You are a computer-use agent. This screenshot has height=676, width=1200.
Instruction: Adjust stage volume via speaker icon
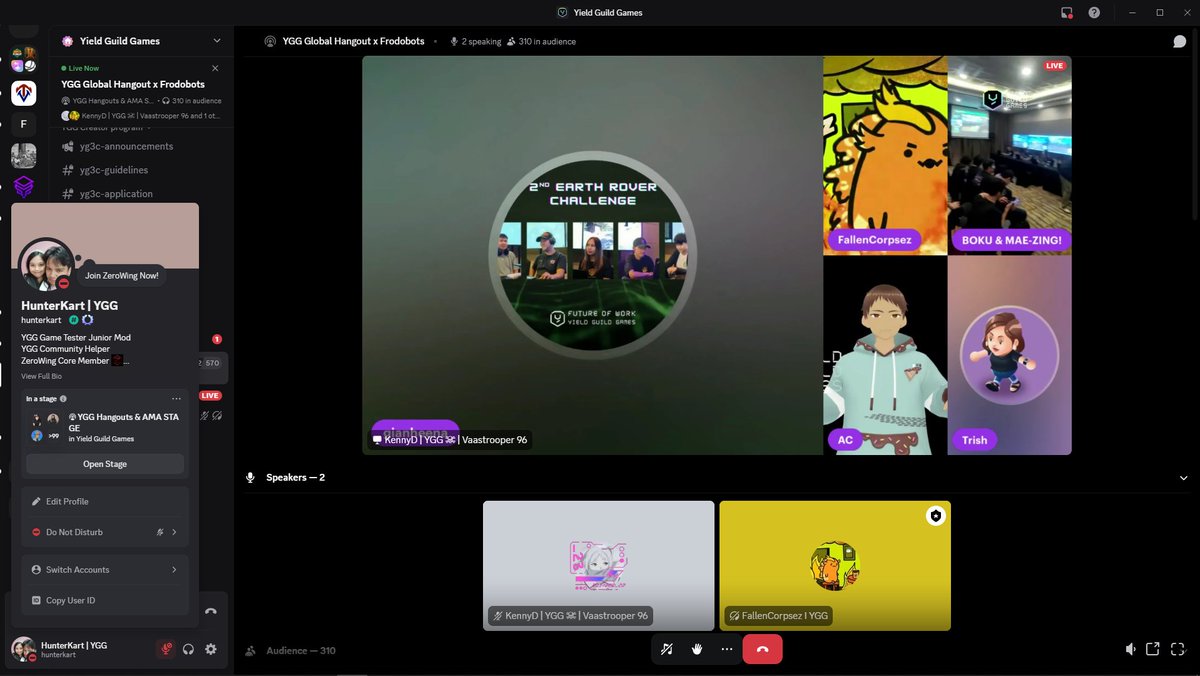click(x=1130, y=649)
